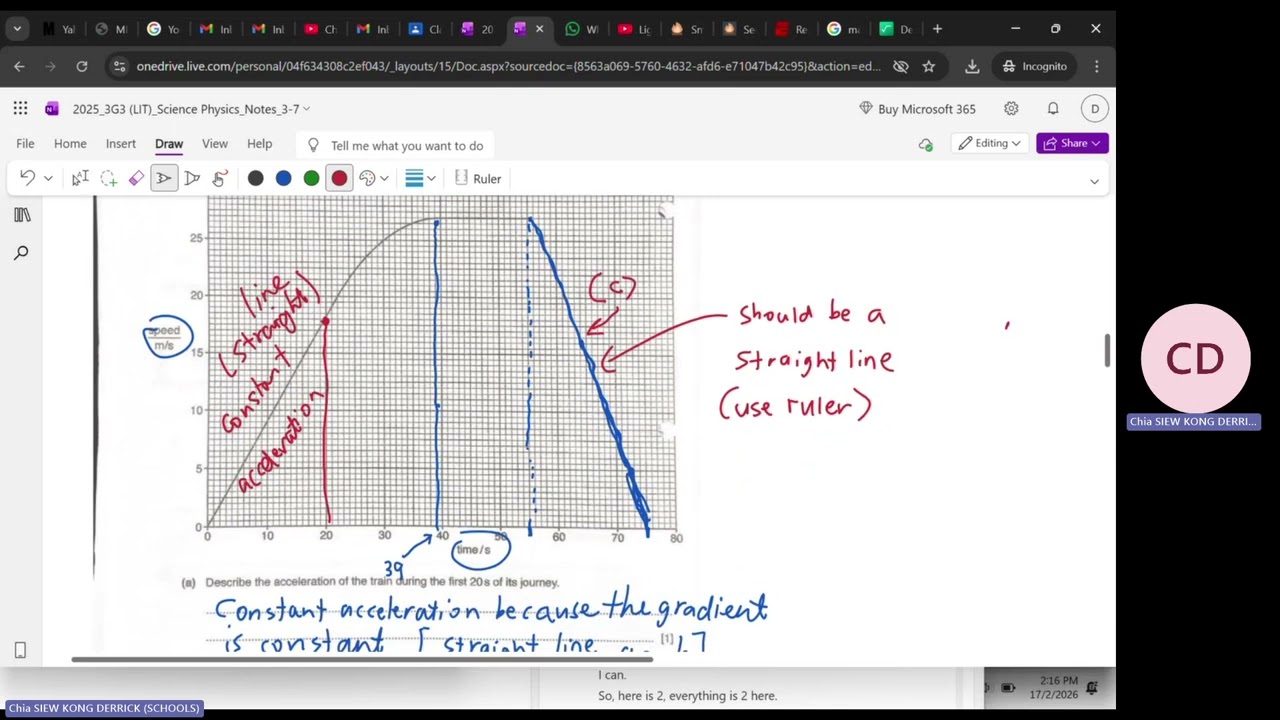The image size is (1280, 720).
Task: Click the Share button
Action: tap(1072, 143)
